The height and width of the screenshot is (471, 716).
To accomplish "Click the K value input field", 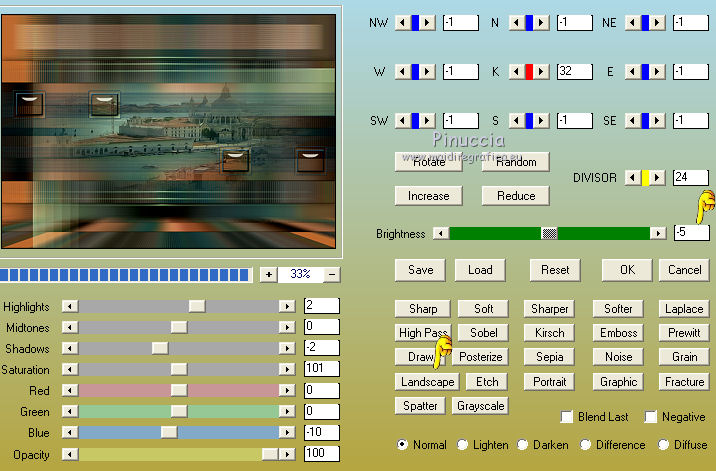I will (574, 71).
